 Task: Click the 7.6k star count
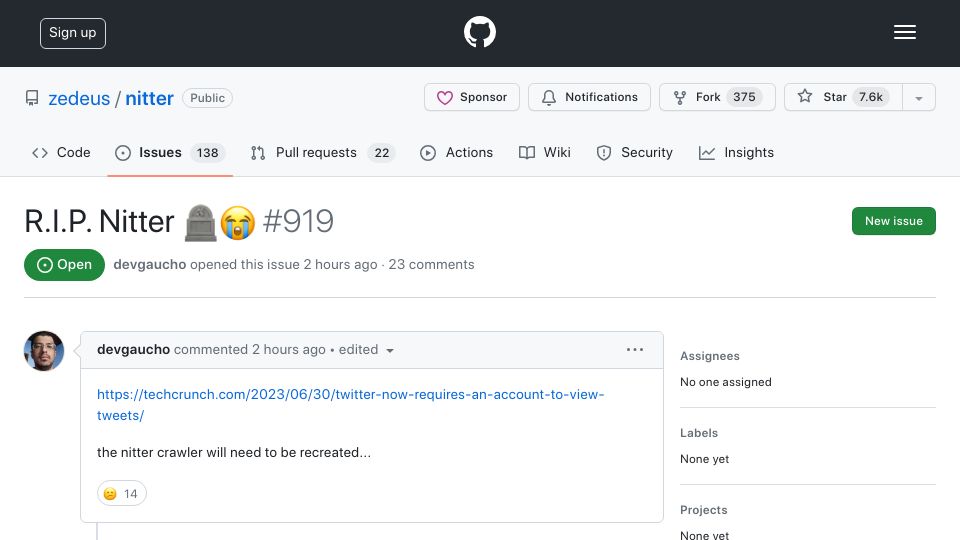tap(871, 97)
